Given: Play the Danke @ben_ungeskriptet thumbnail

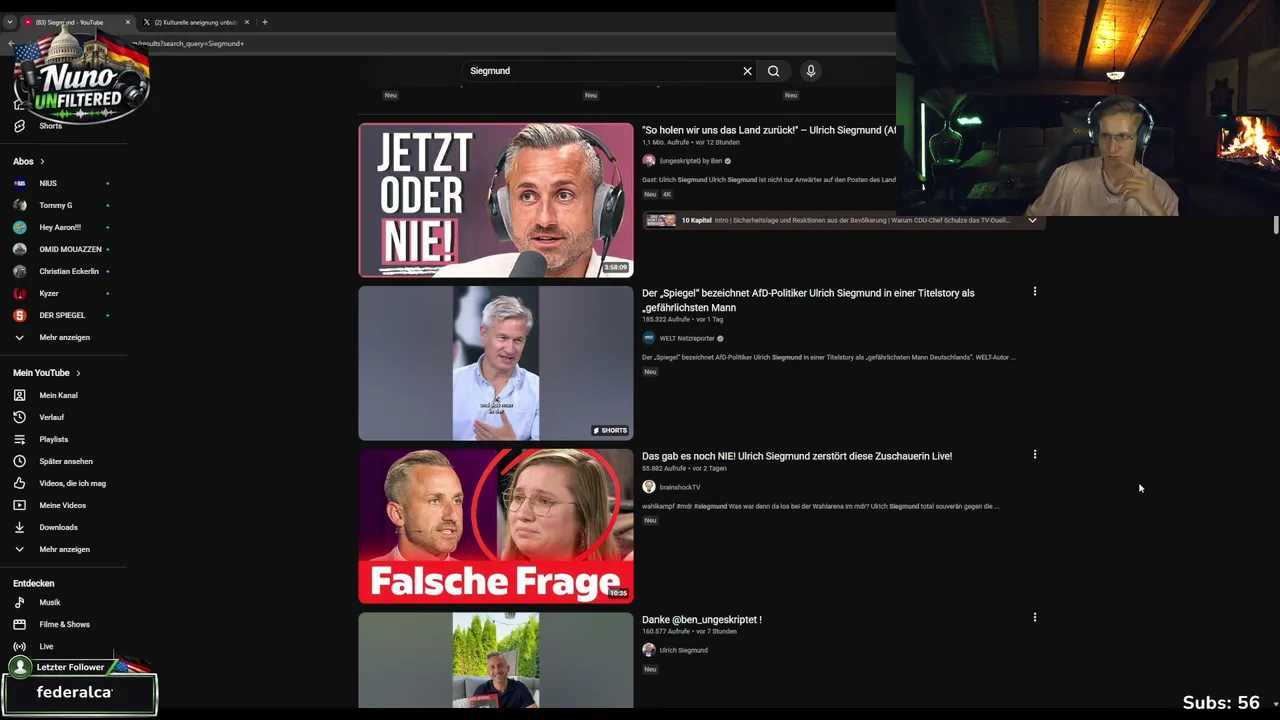Looking at the screenshot, I should [x=496, y=660].
